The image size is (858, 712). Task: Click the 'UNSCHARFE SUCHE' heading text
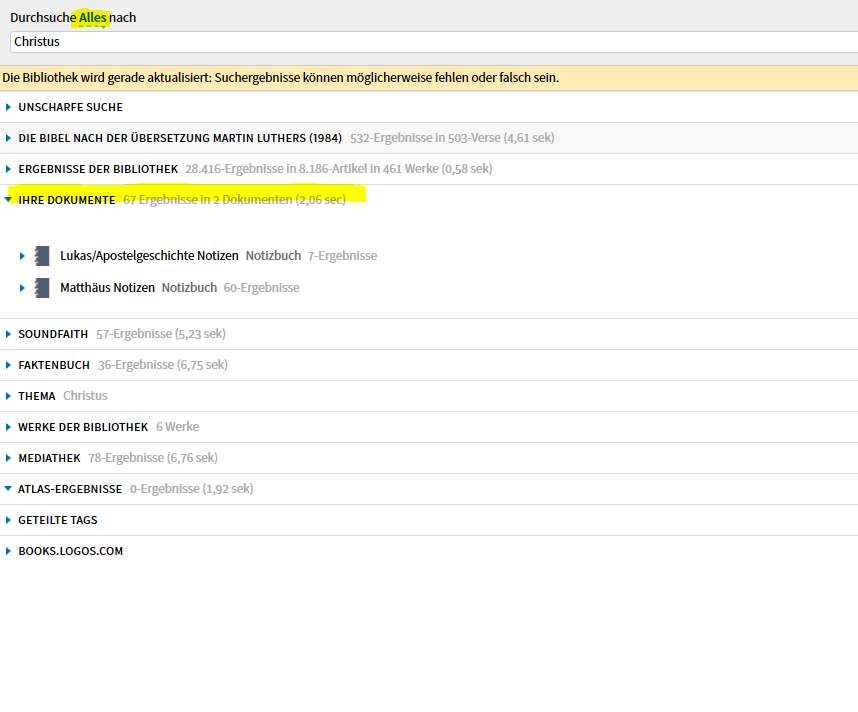click(x=71, y=107)
